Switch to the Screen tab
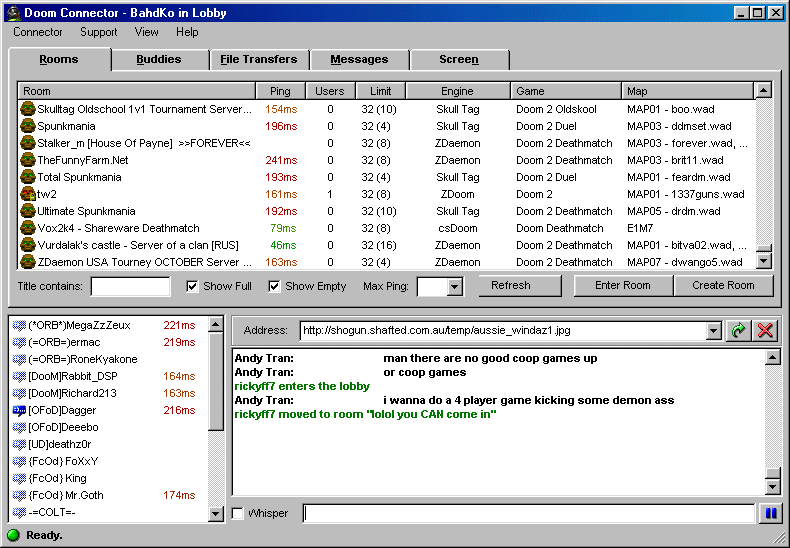 tap(459, 59)
